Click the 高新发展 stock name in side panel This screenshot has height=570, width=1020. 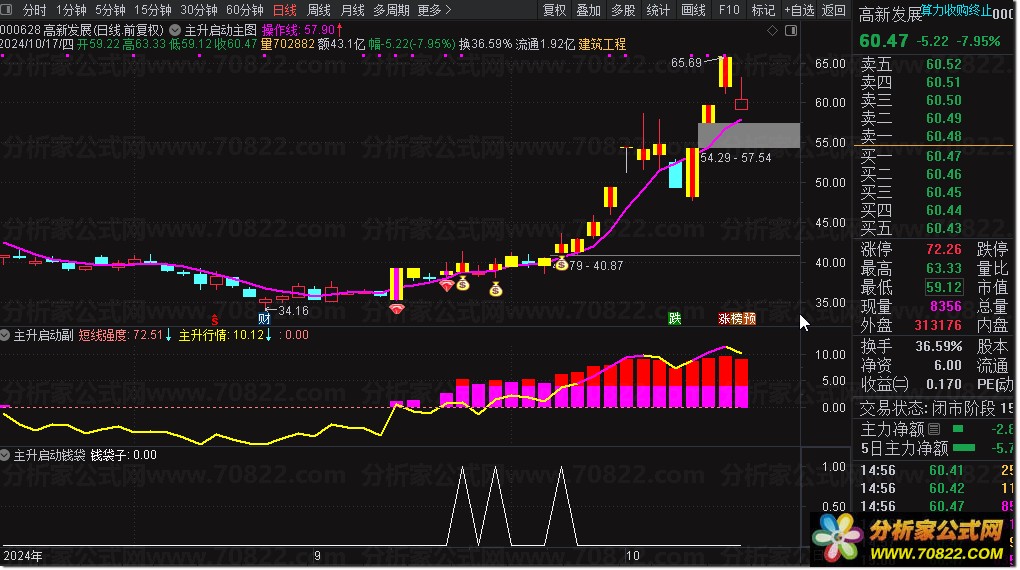(891, 14)
